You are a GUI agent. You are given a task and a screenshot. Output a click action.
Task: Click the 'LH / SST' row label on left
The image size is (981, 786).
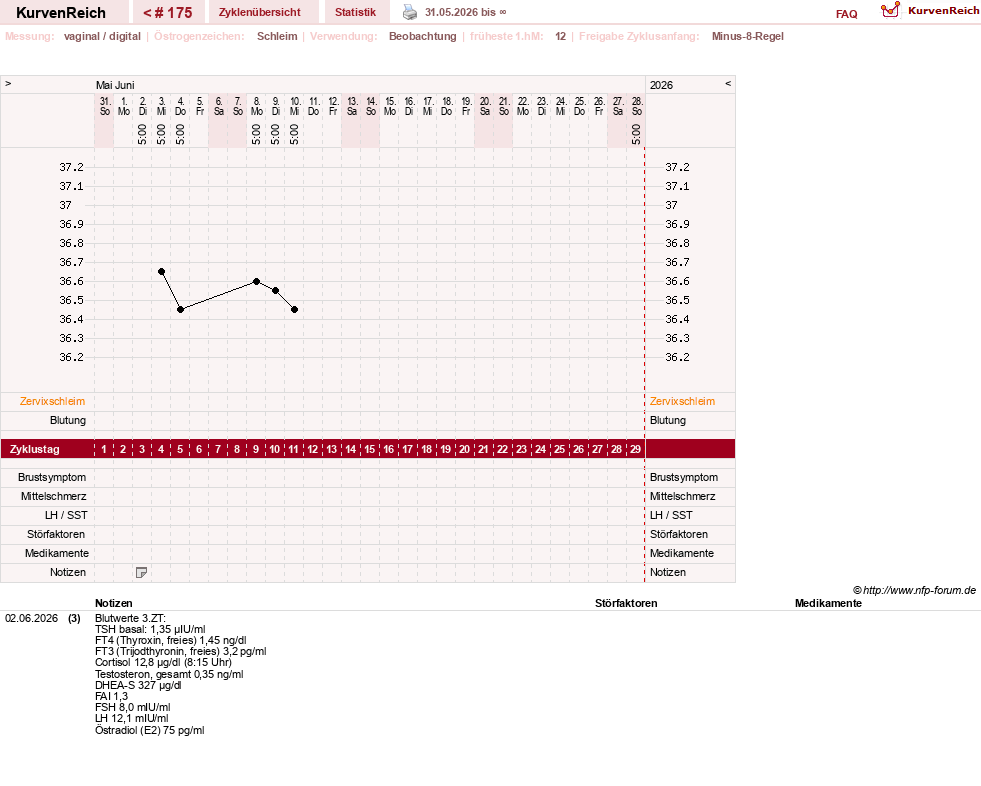pyautogui.click(x=66, y=516)
